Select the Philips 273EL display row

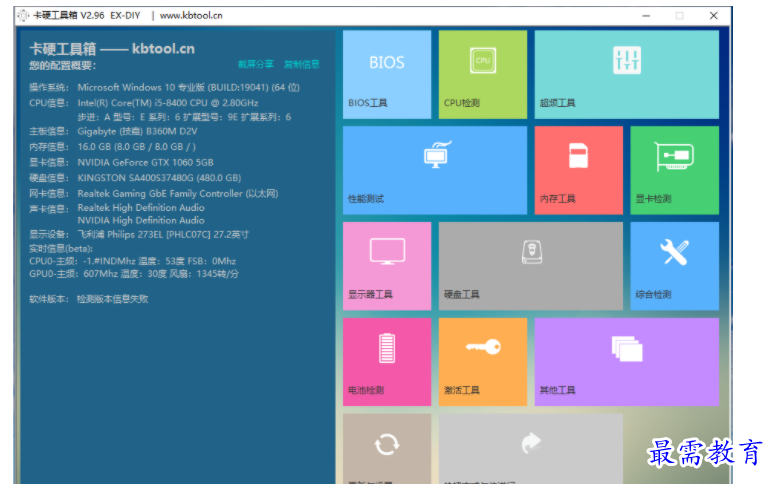[139, 235]
